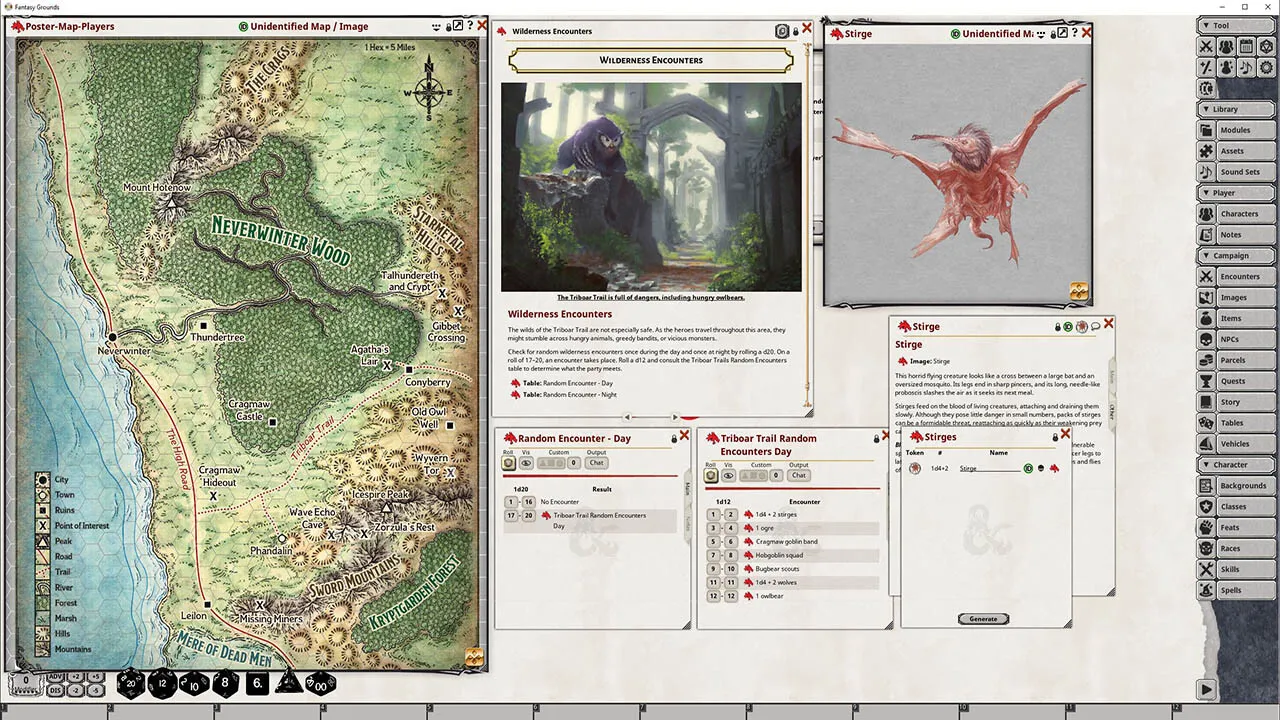Roll the d20 die
Screen dimensions: 1280x720
[x=131, y=684]
